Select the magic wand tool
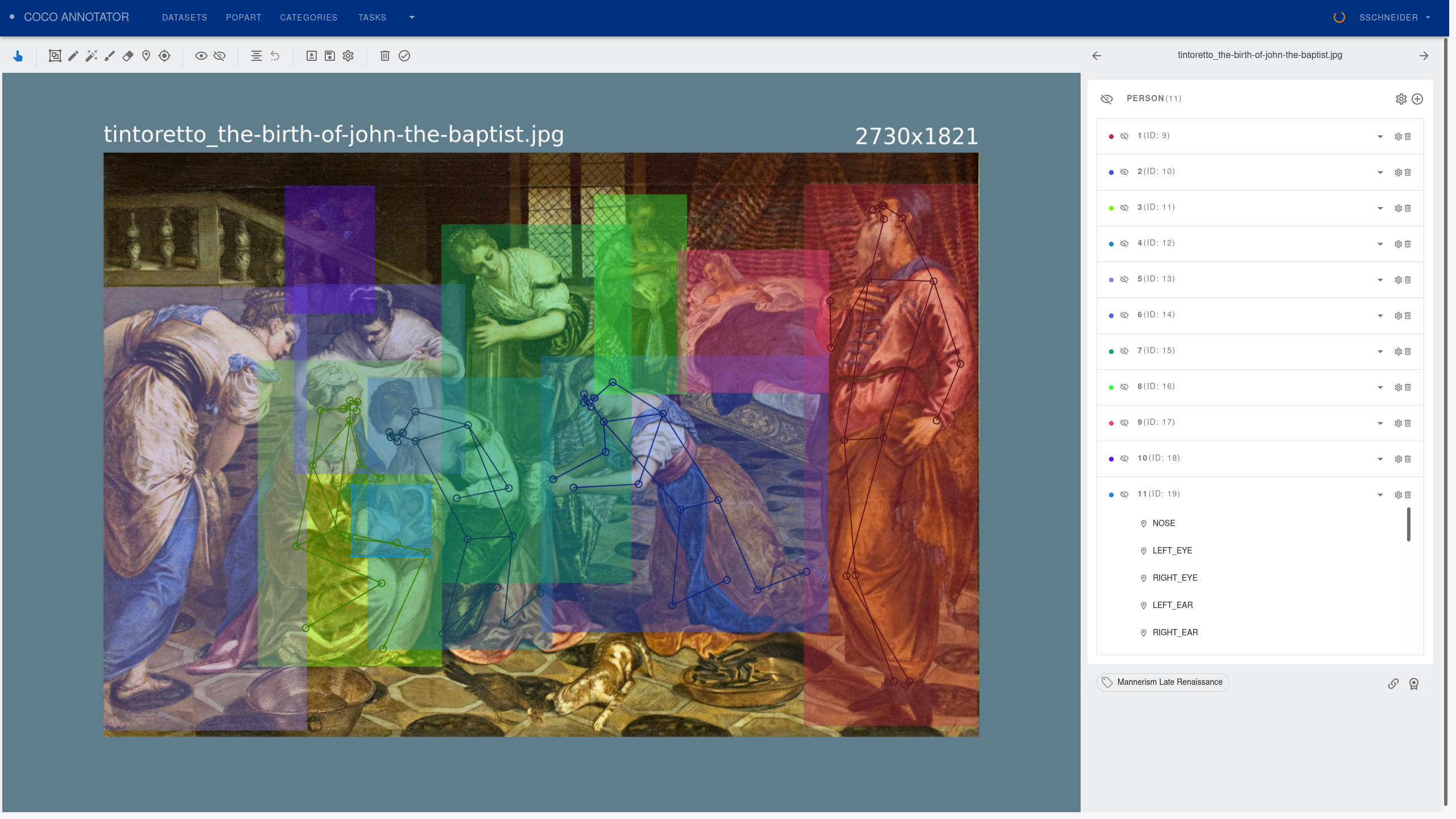Image resolution: width=1456 pixels, height=819 pixels. click(x=92, y=56)
